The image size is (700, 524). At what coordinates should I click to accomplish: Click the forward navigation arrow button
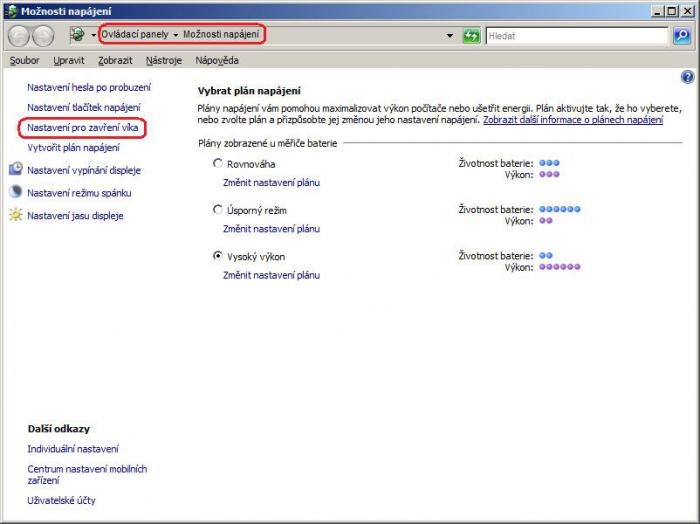43,36
